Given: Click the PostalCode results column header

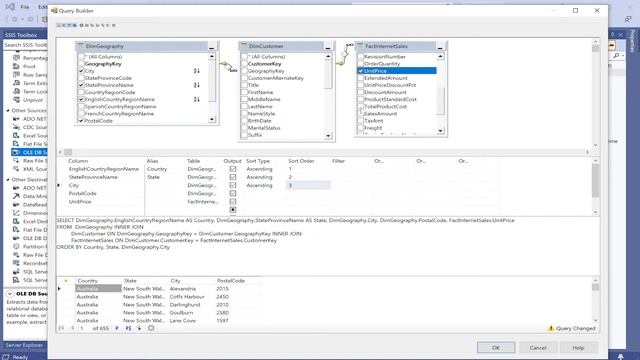Looking at the screenshot, I should coord(238,281).
